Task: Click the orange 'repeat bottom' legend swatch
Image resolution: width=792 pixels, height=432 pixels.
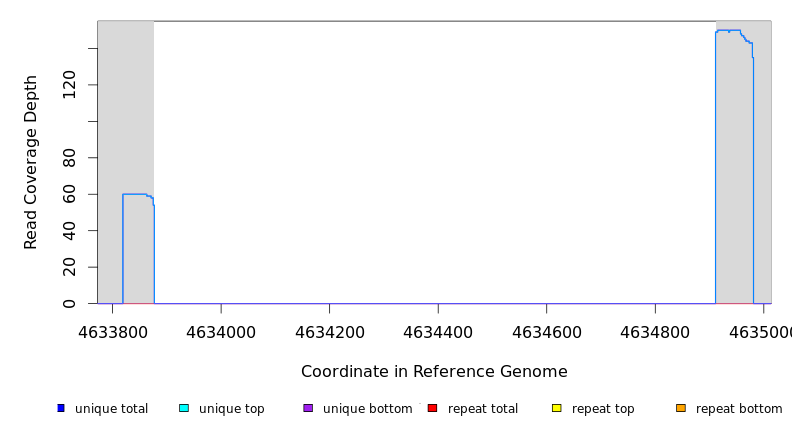Action: (681, 408)
